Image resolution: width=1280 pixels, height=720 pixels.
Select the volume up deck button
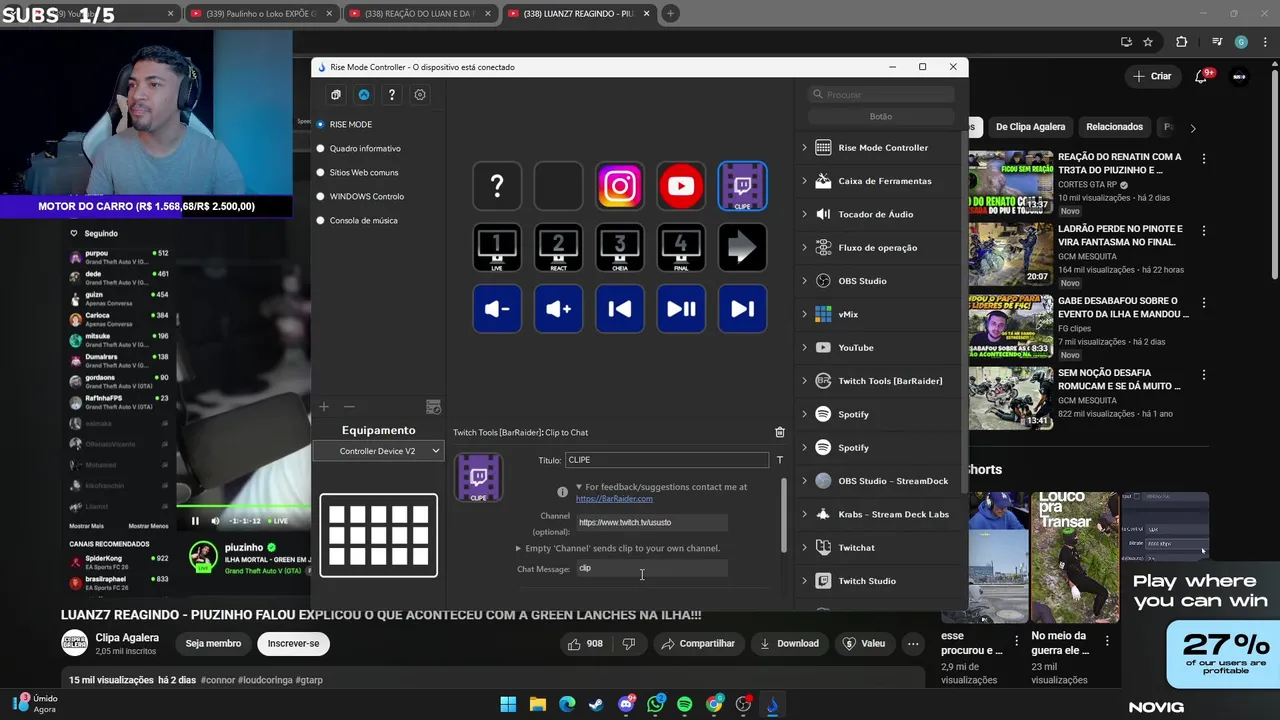[x=559, y=309]
